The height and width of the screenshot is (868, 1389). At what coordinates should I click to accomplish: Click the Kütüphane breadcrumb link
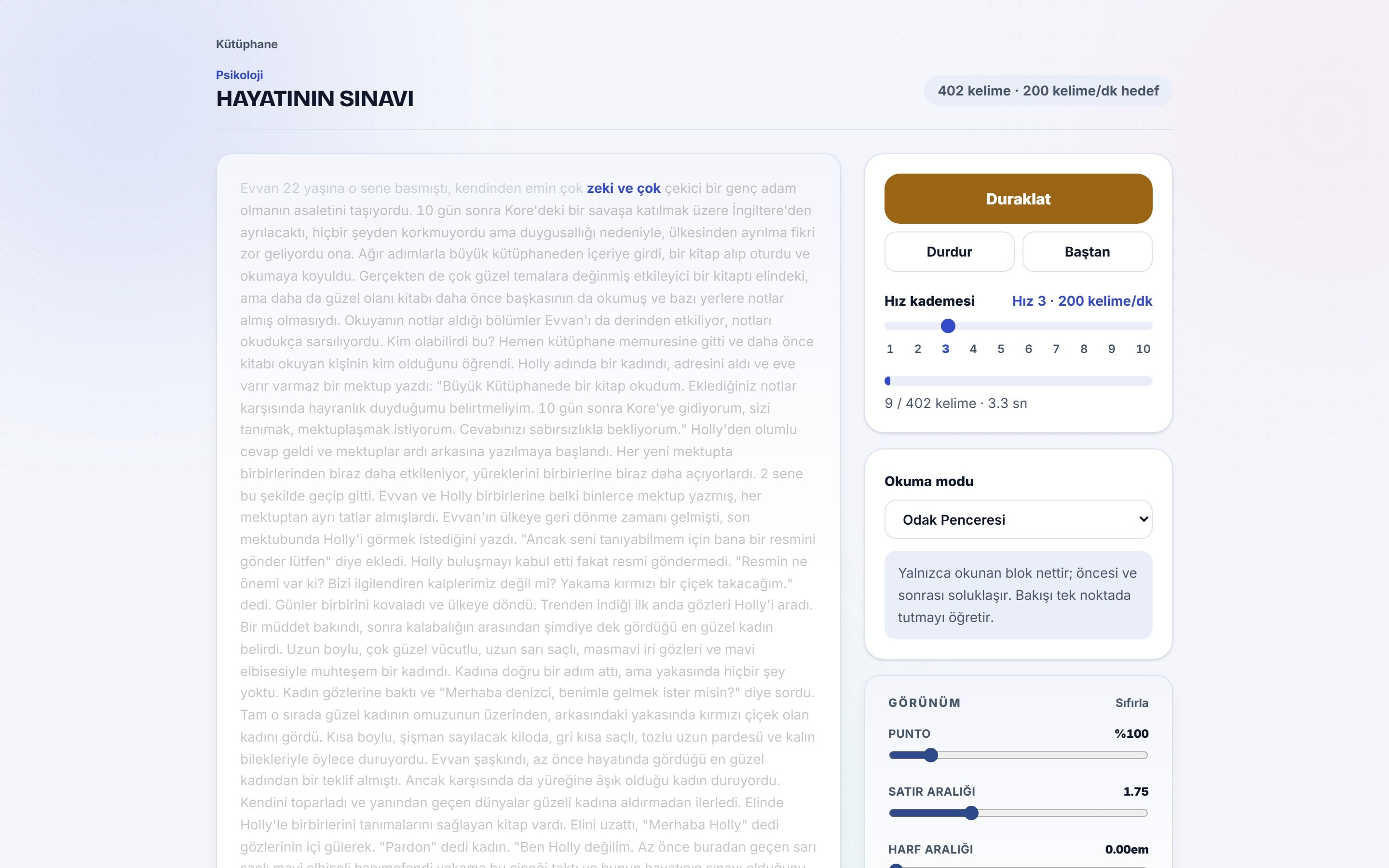247,44
